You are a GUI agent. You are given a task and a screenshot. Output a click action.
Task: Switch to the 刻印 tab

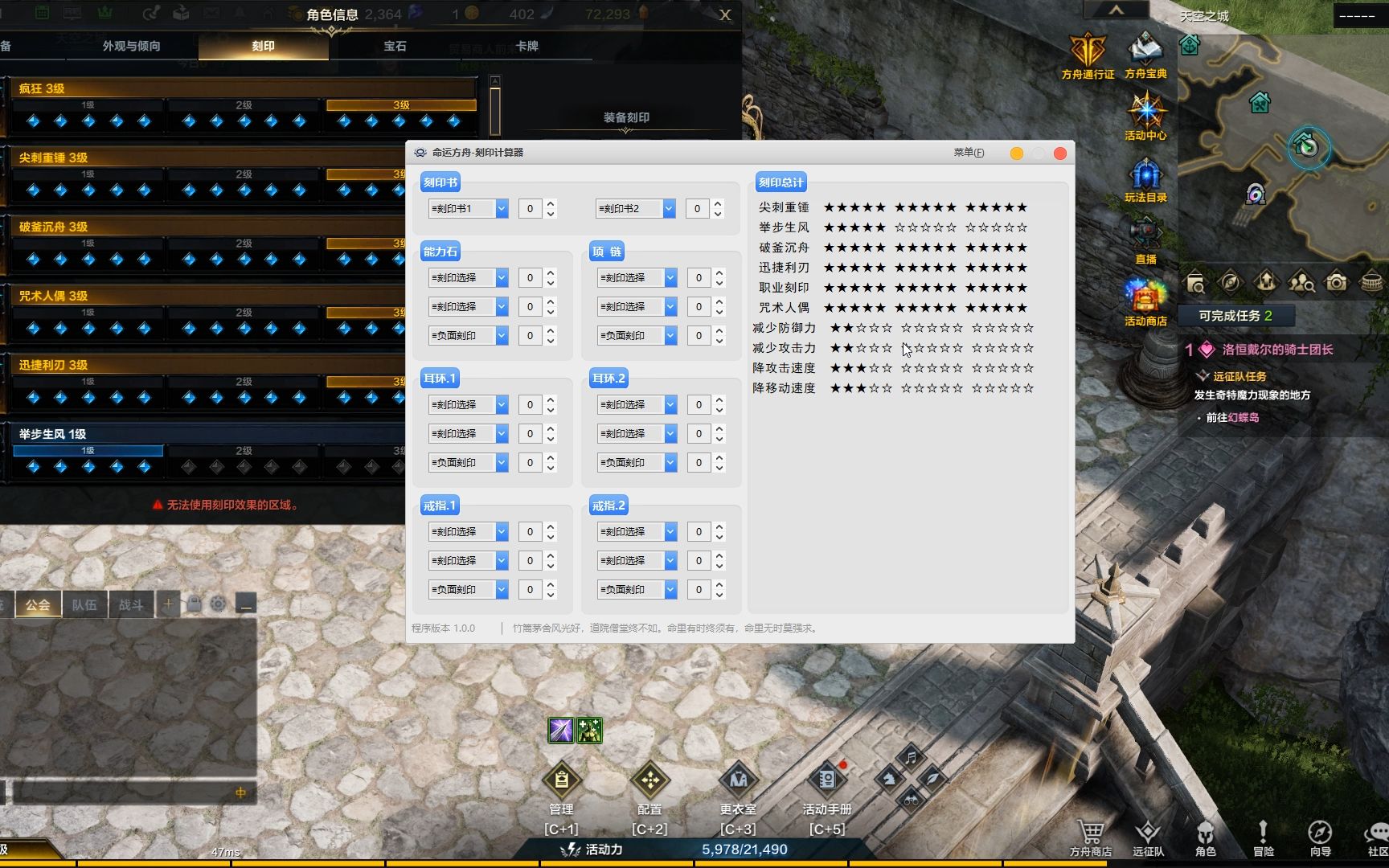(264, 47)
